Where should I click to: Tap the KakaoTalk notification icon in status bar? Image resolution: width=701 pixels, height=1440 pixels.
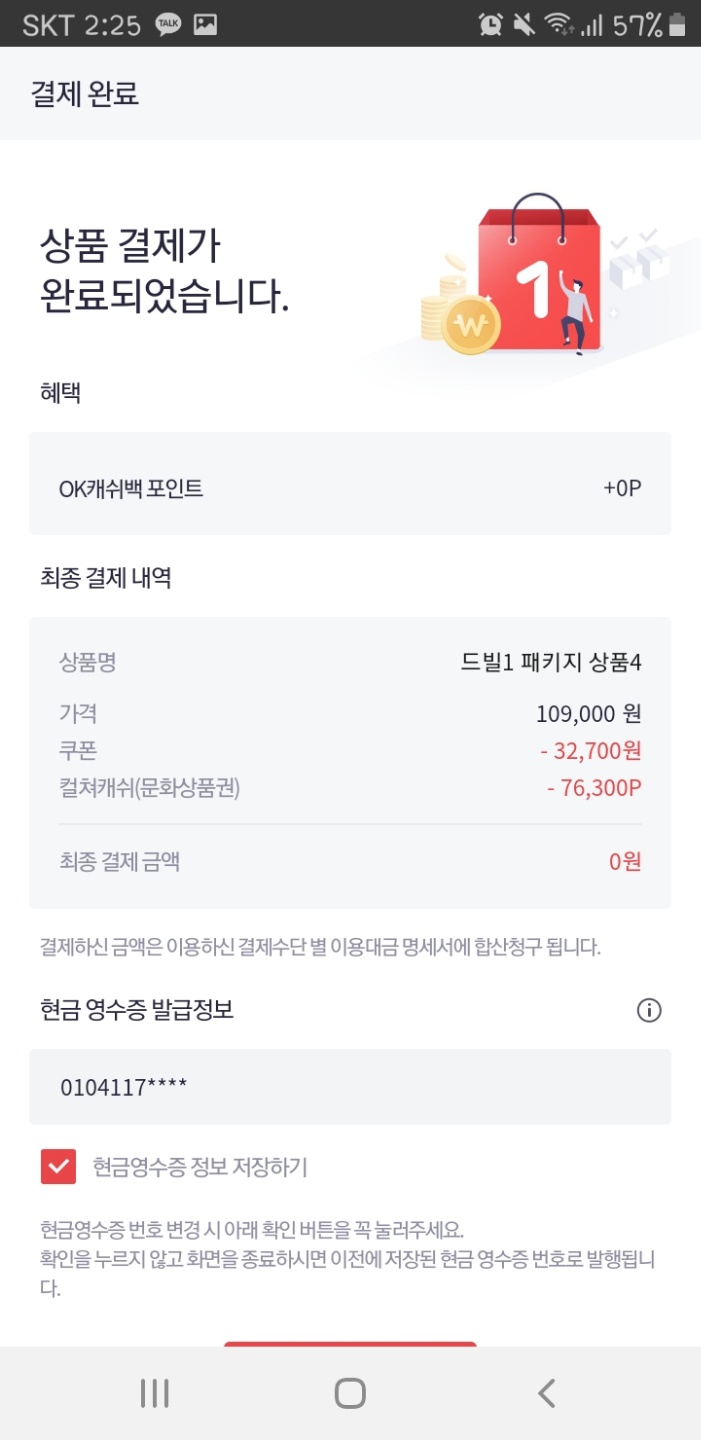[168, 24]
